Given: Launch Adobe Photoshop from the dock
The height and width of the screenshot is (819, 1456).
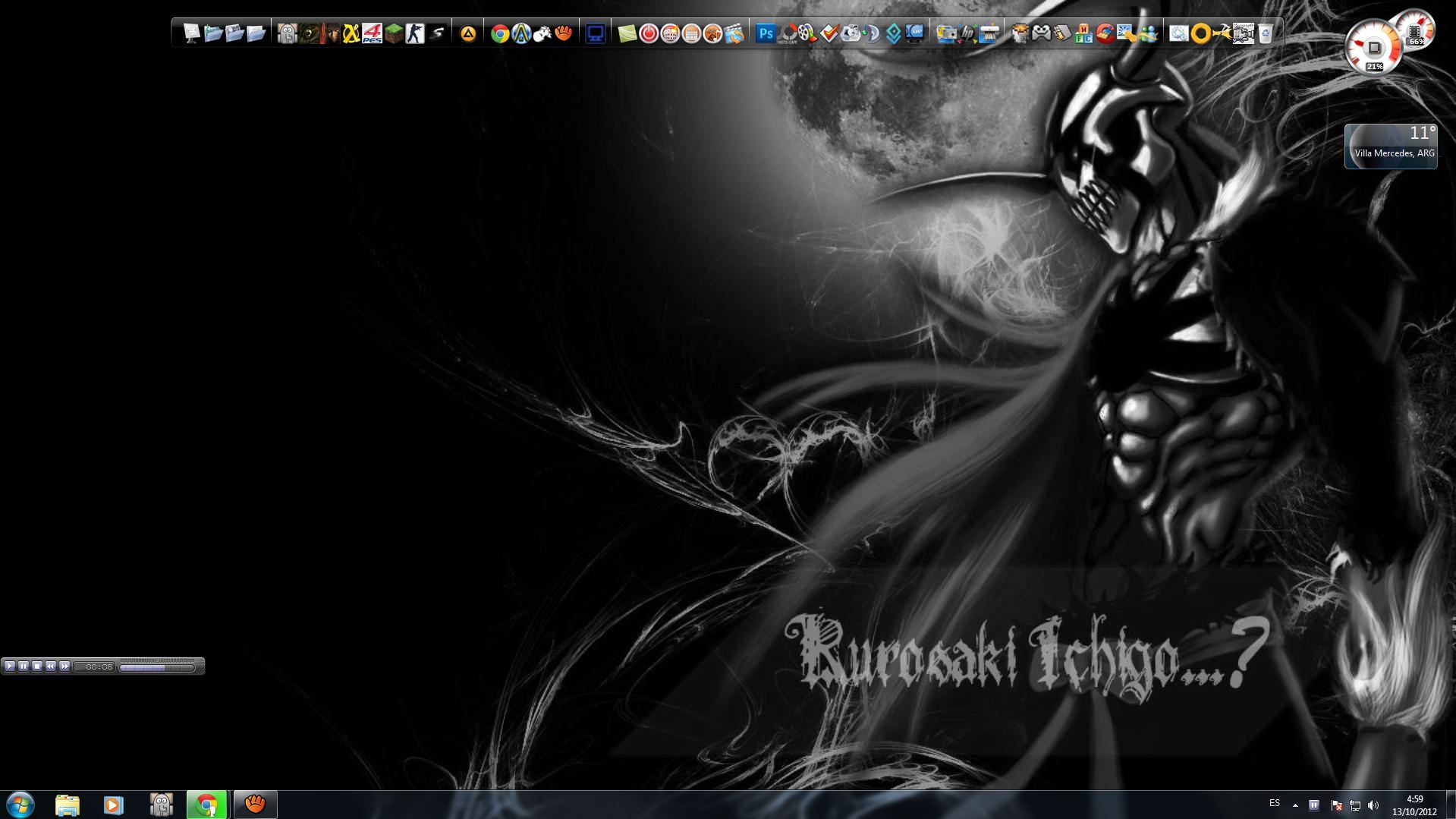Looking at the screenshot, I should click(x=766, y=33).
